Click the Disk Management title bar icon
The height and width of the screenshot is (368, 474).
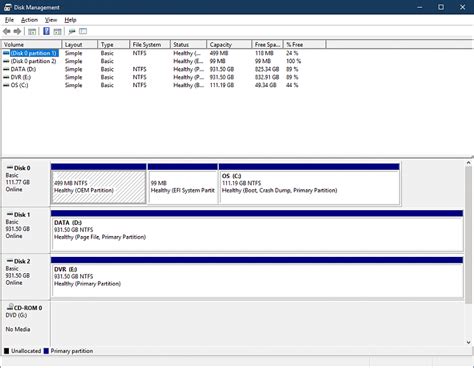coord(7,7)
